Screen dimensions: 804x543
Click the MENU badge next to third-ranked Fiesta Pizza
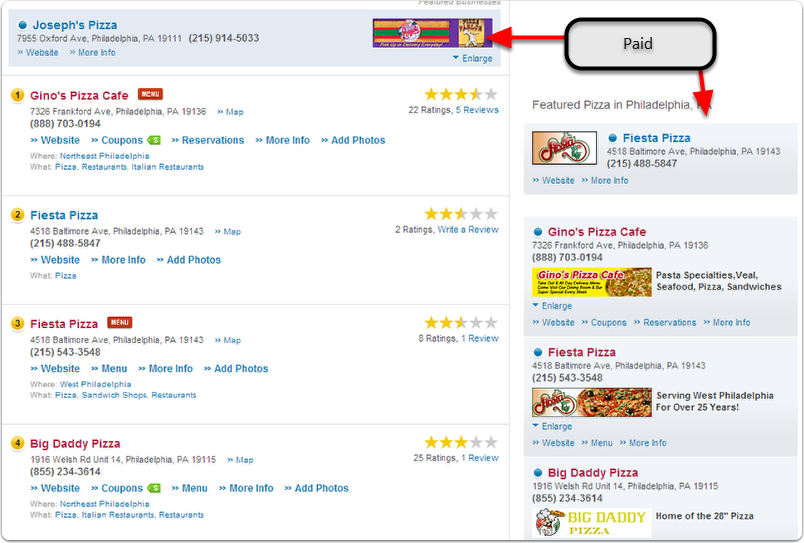[x=119, y=323]
